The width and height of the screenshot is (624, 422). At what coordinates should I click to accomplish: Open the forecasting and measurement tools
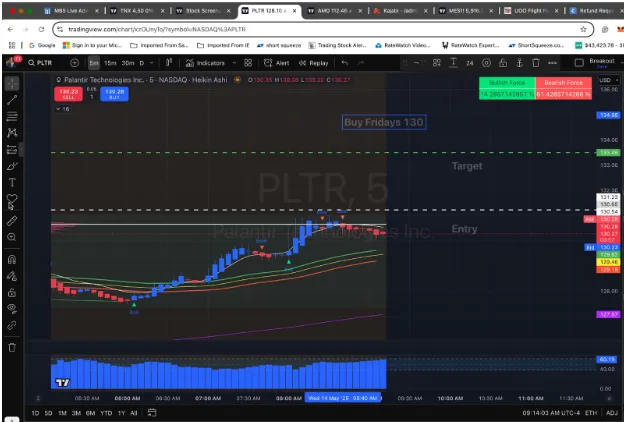(x=12, y=150)
